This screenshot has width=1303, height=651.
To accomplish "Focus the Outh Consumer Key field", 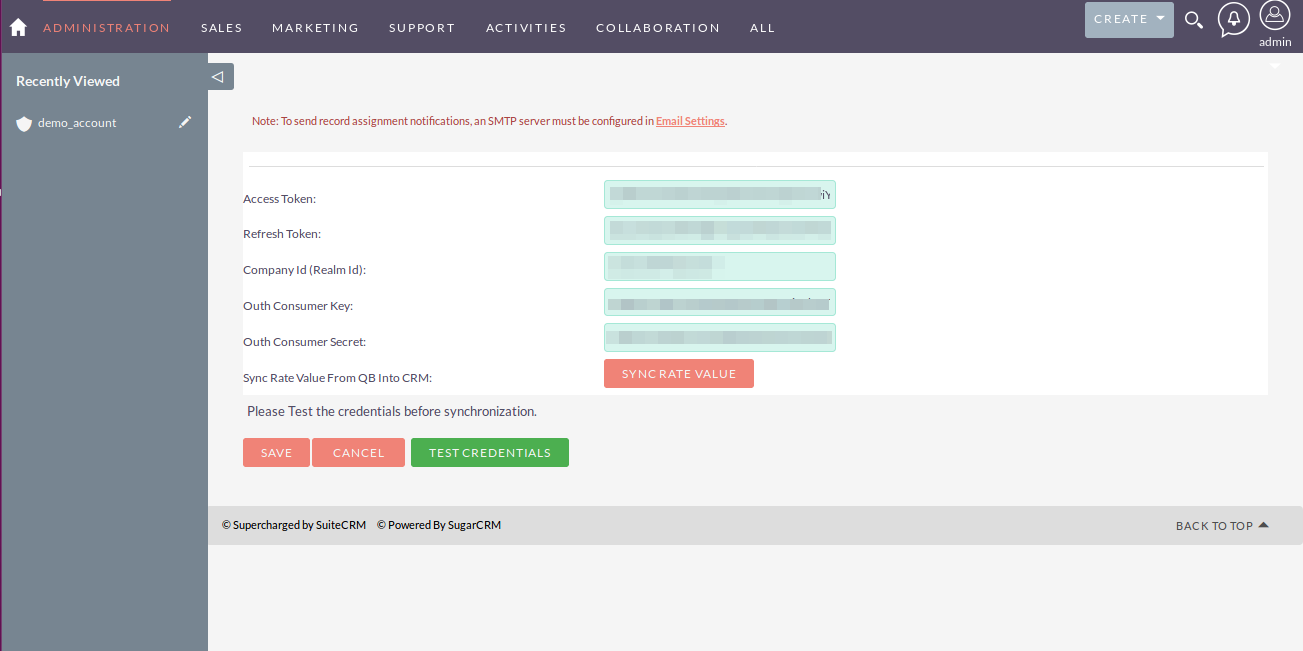I will click(720, 302).
